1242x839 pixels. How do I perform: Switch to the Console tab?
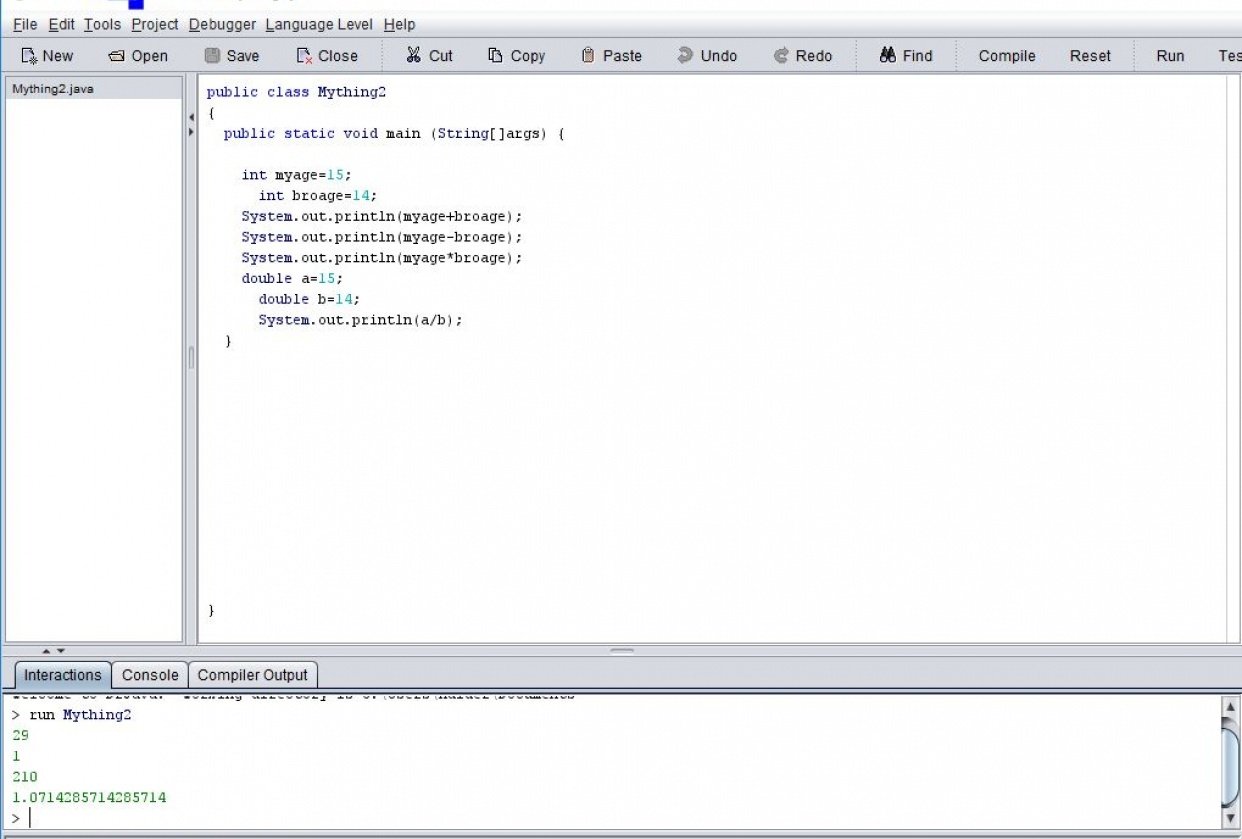point(150,675)
